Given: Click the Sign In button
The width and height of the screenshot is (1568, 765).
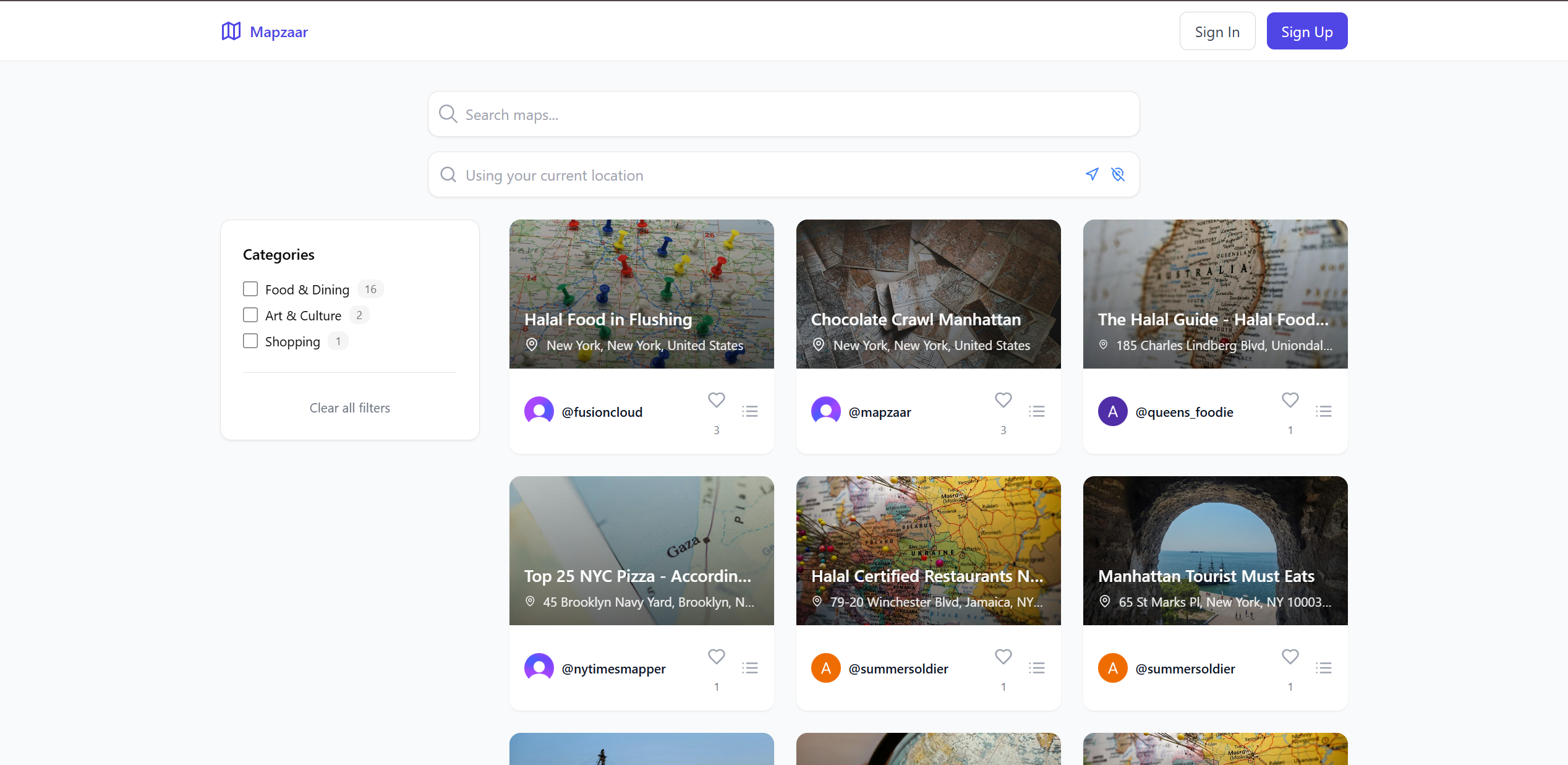Looking at the screenshot, I should pyautogui.click(x=1217, y=31).
